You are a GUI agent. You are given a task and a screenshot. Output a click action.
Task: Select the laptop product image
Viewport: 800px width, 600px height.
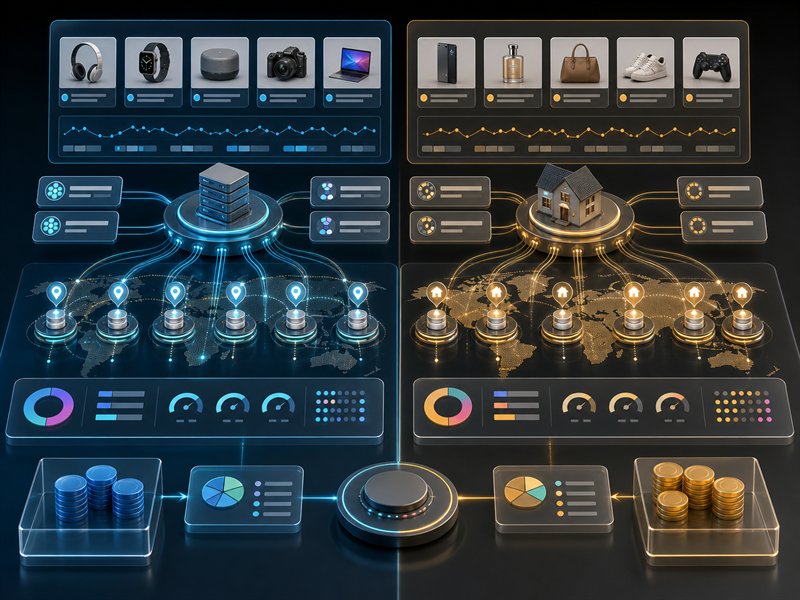[x=352, y=63]
